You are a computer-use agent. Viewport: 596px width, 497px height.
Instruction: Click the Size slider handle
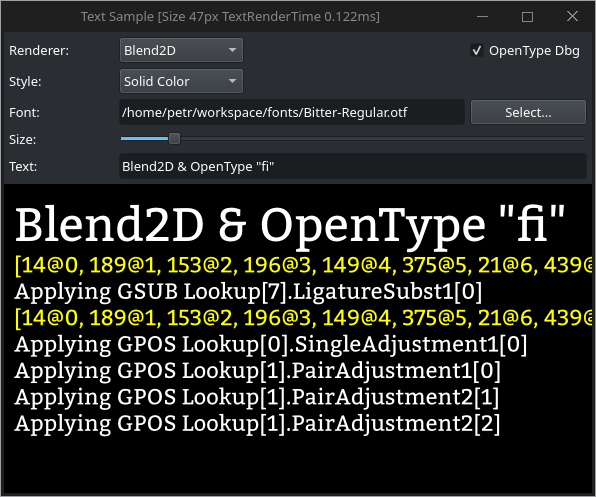click(174, 139)
